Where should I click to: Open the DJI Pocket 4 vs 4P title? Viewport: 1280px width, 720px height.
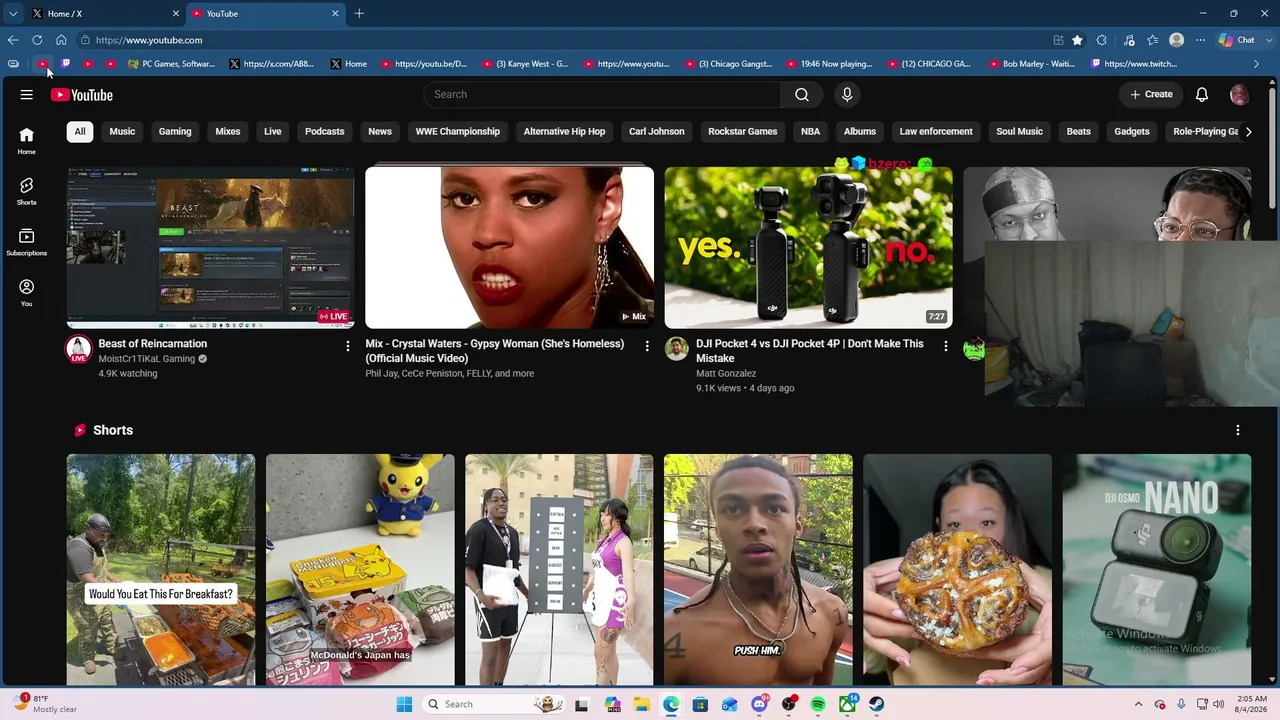(x=810, y=350)
